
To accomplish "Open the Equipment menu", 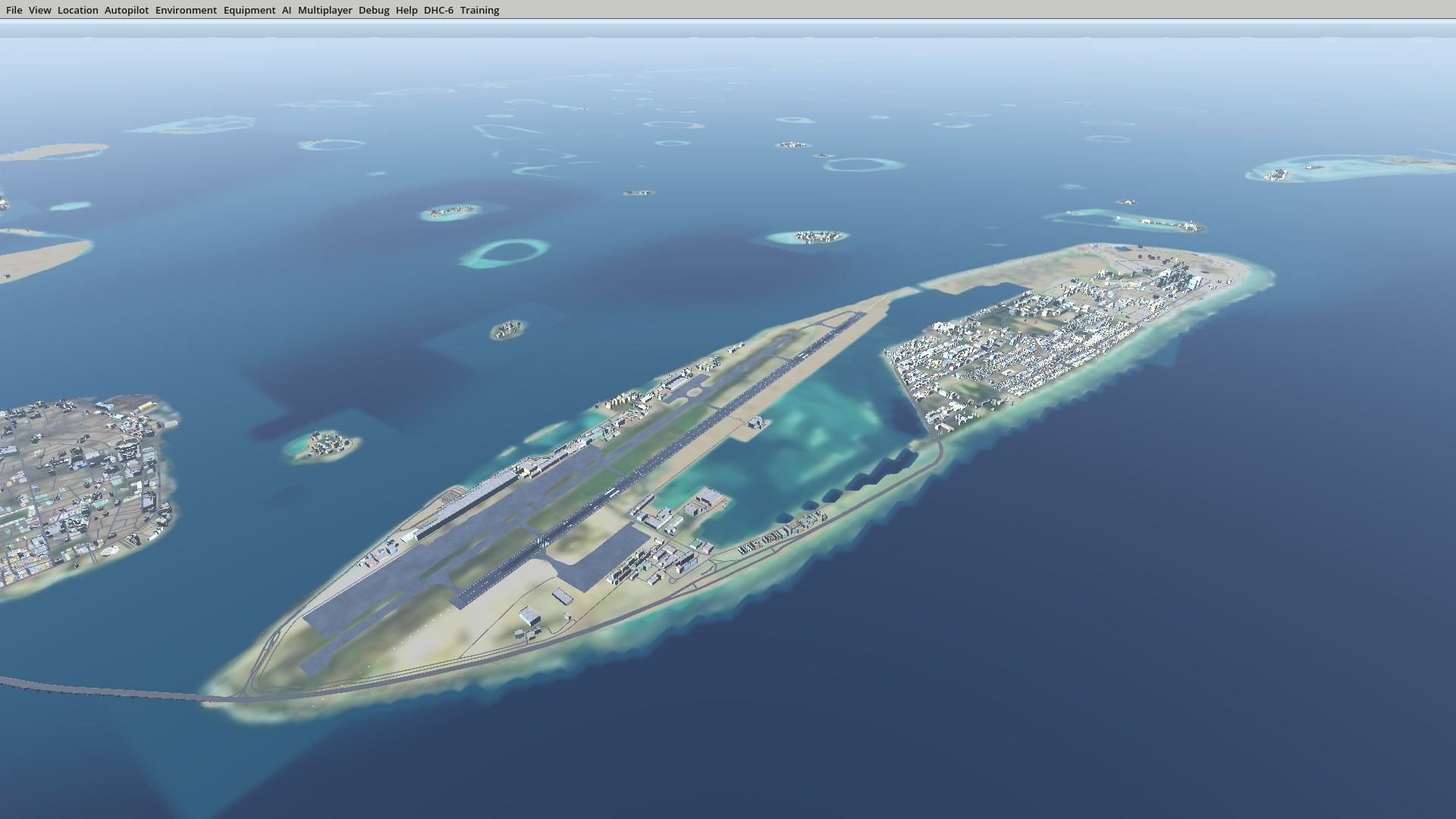I will point(249,10).
